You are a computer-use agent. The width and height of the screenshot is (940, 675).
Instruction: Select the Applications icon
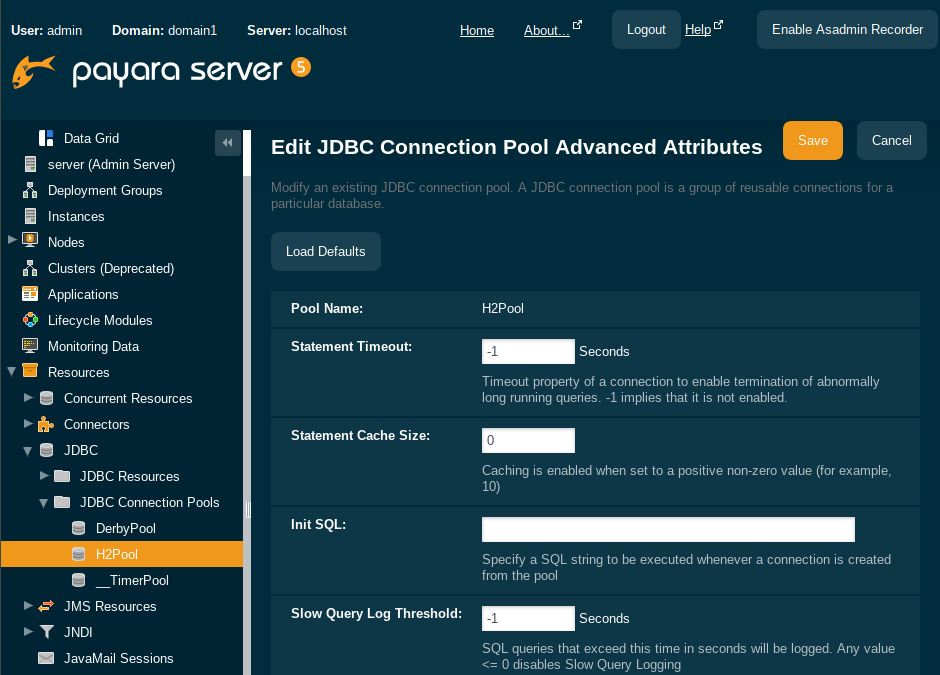pos(28,294)
